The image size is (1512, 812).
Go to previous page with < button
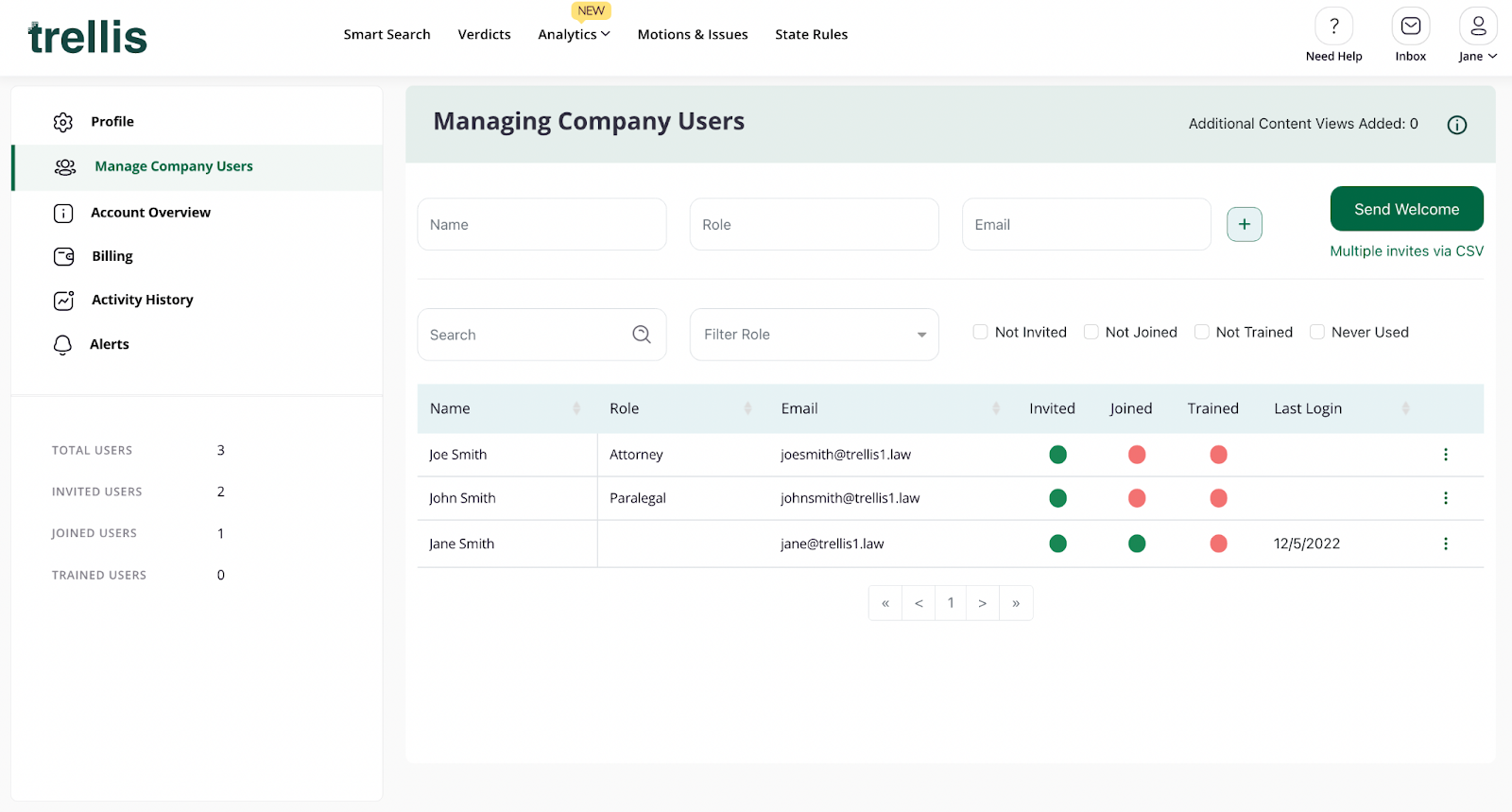click(x=919, y=603)
